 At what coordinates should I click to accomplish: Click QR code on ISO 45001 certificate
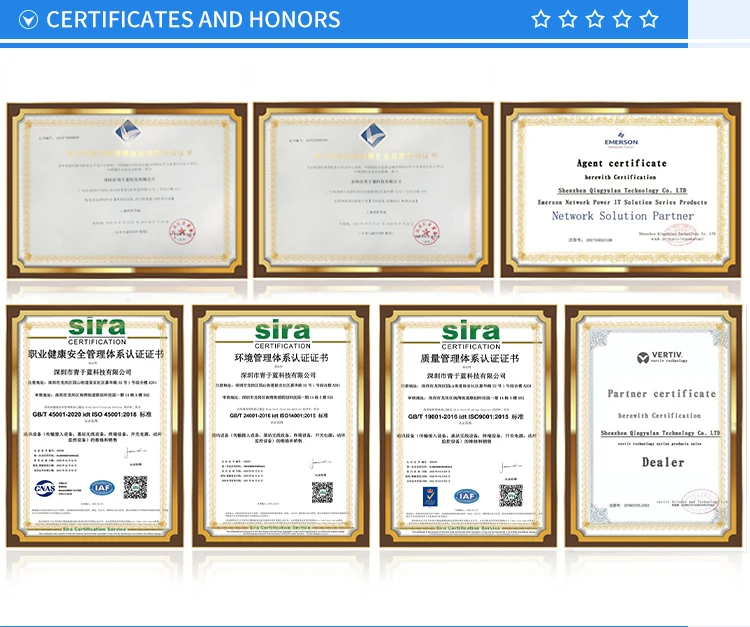[135, 487]
